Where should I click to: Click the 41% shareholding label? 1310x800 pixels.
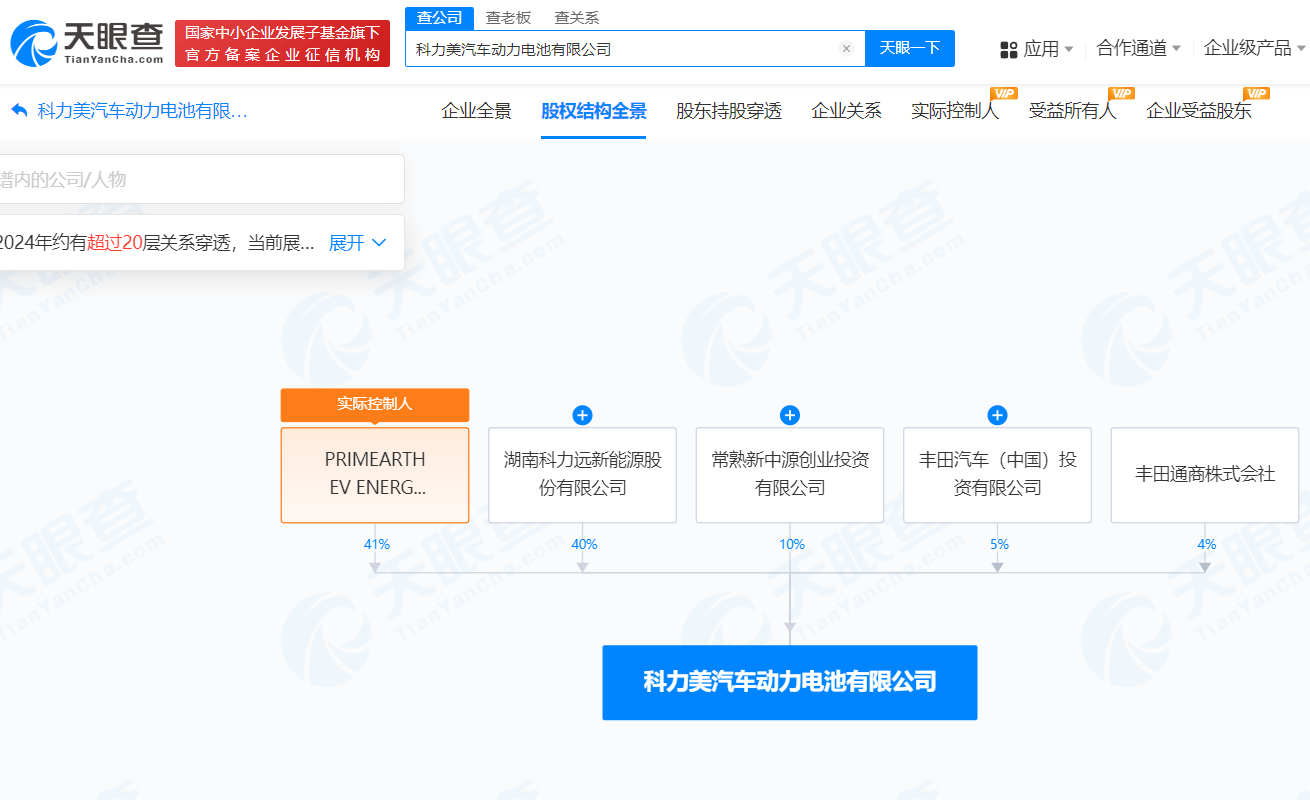pyautogui.click(x=376, y=545)
